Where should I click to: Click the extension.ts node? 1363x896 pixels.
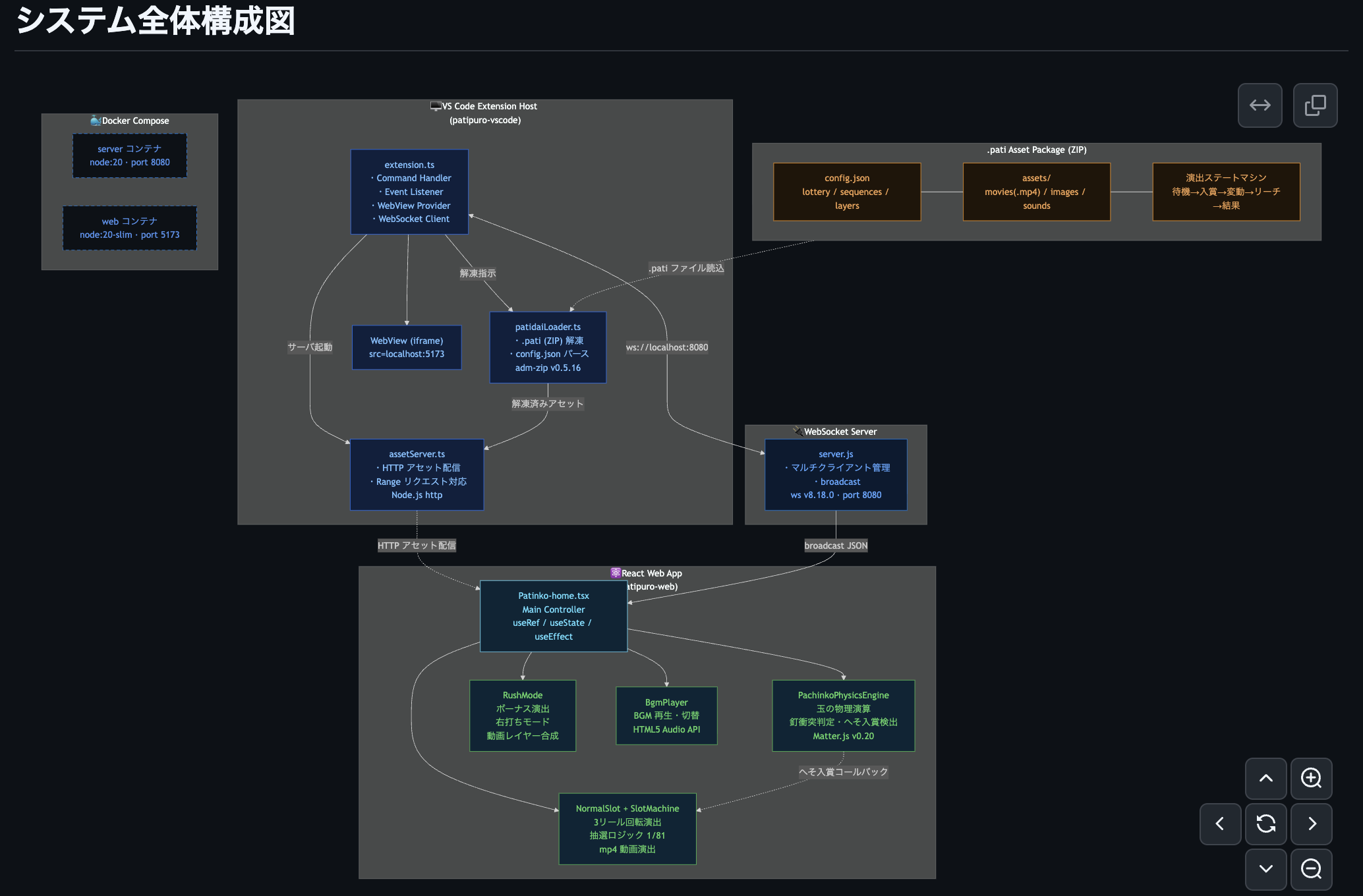click(x=409, y=192)
